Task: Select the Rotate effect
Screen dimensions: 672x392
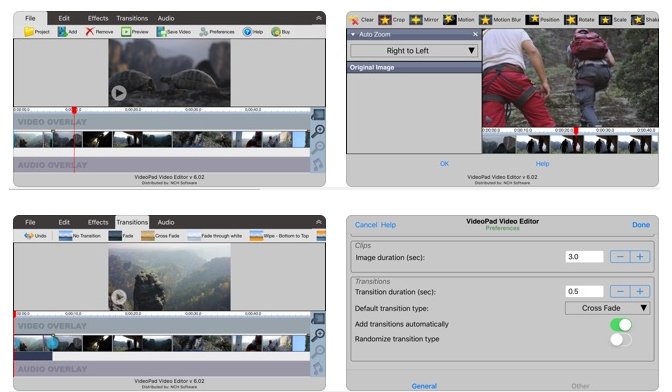Action: click(579, 20)
